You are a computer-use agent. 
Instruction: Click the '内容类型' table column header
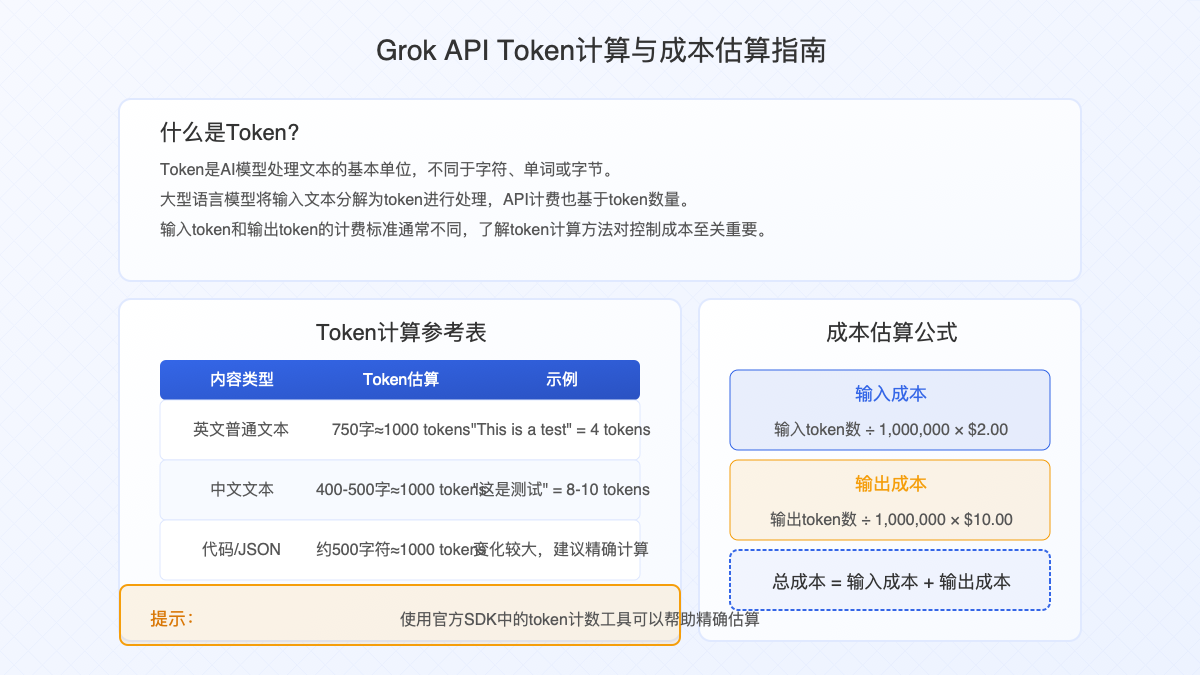click(241, 379)
